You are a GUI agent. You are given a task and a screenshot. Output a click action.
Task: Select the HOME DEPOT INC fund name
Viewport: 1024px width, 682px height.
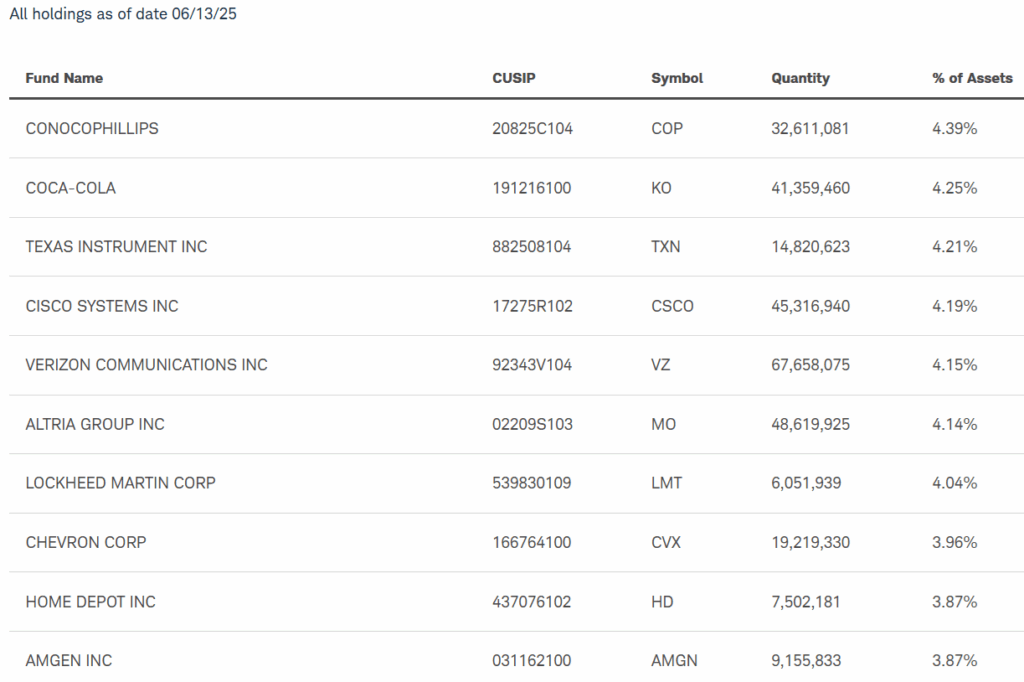tap(91, 602)
